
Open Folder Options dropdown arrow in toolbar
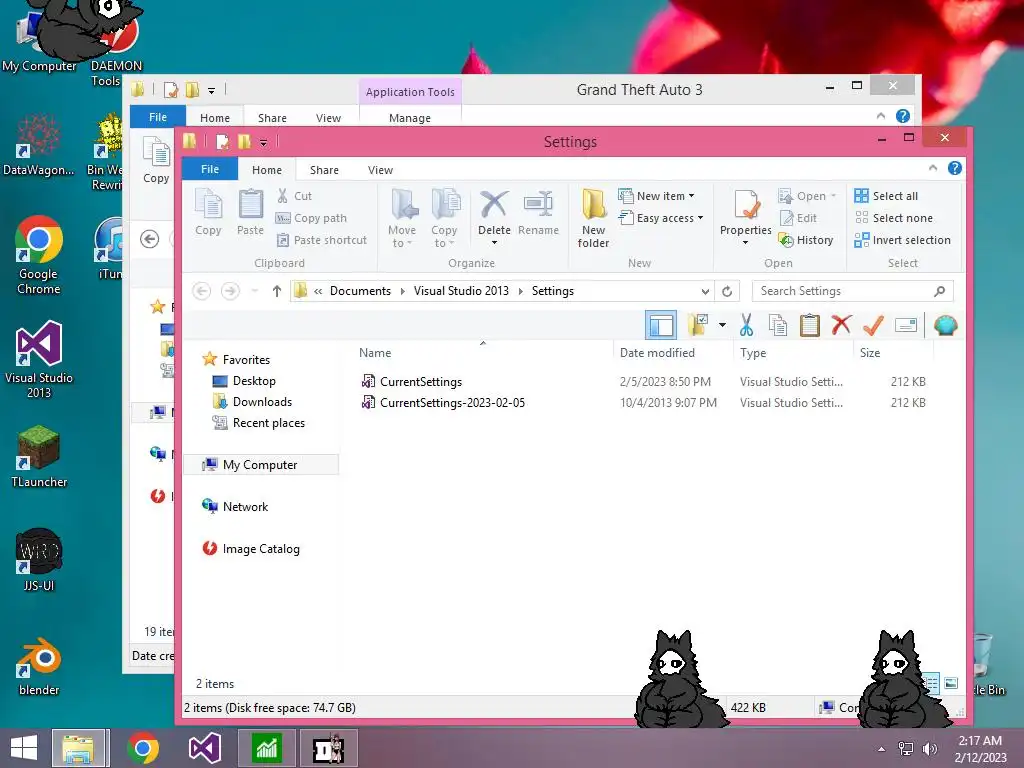pos(722,325)
